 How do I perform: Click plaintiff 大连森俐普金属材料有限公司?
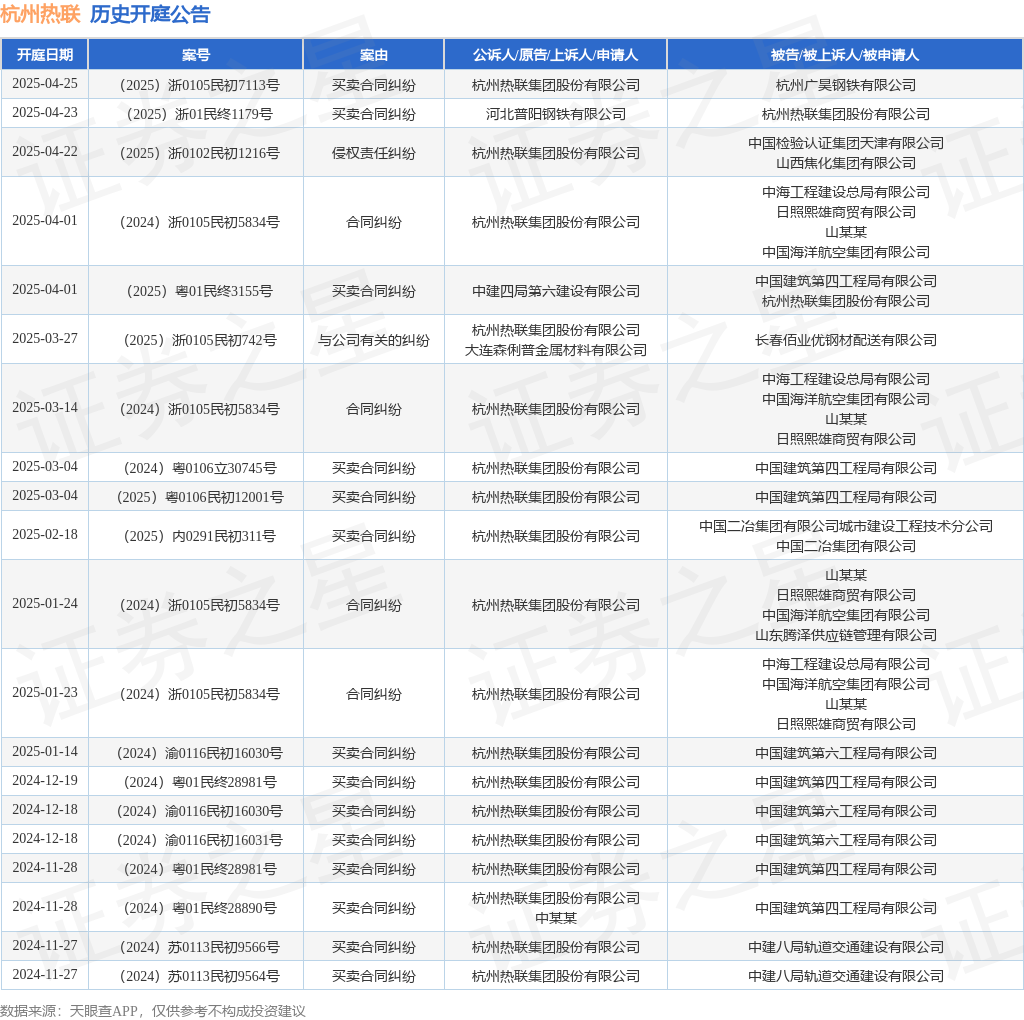[555, 350]
